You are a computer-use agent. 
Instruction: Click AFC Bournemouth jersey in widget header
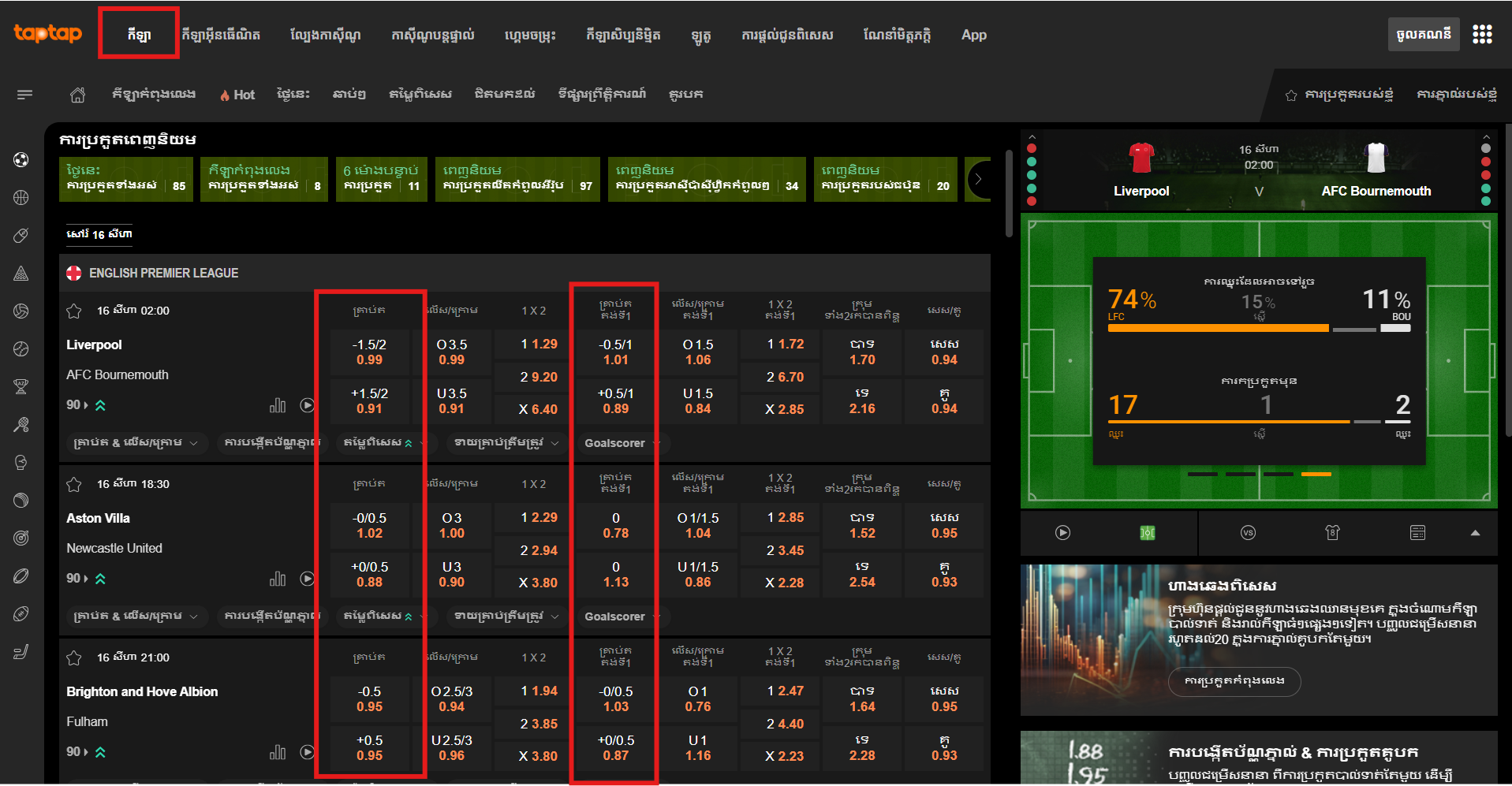(x=1376, y=158)
